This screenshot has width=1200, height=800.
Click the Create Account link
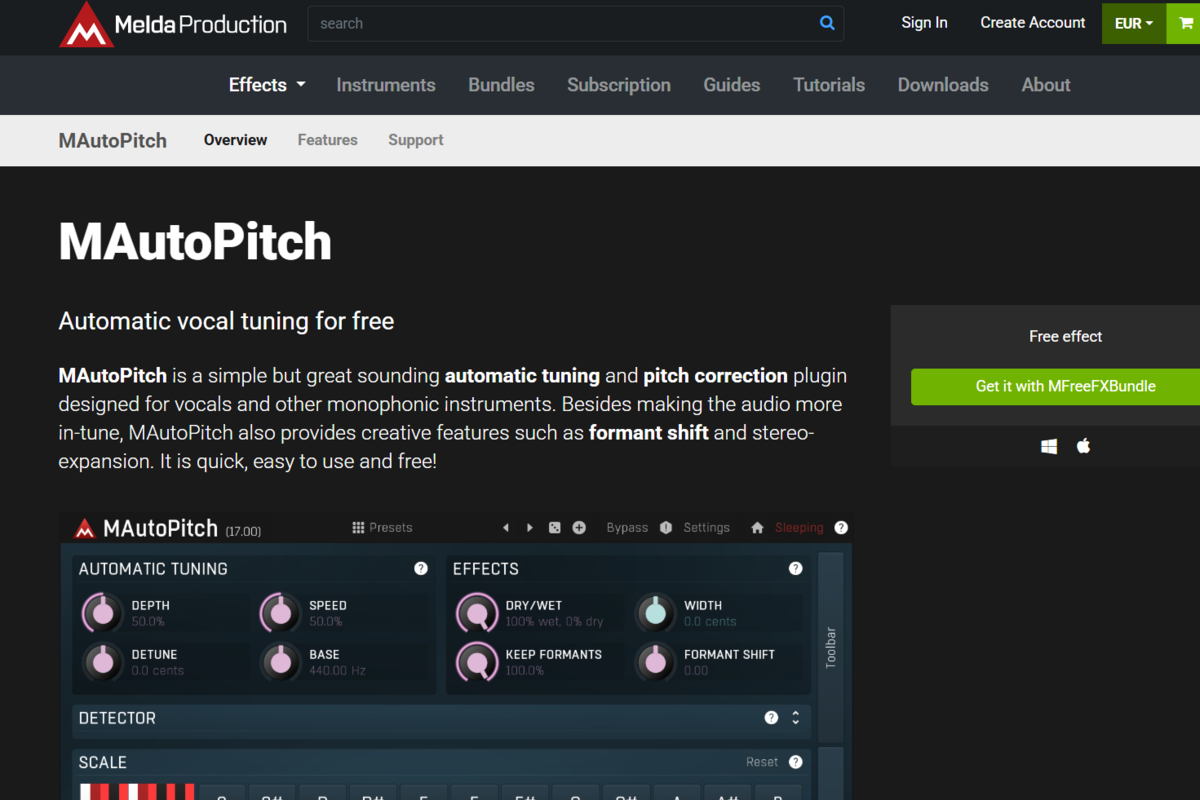pos(1032,23)
